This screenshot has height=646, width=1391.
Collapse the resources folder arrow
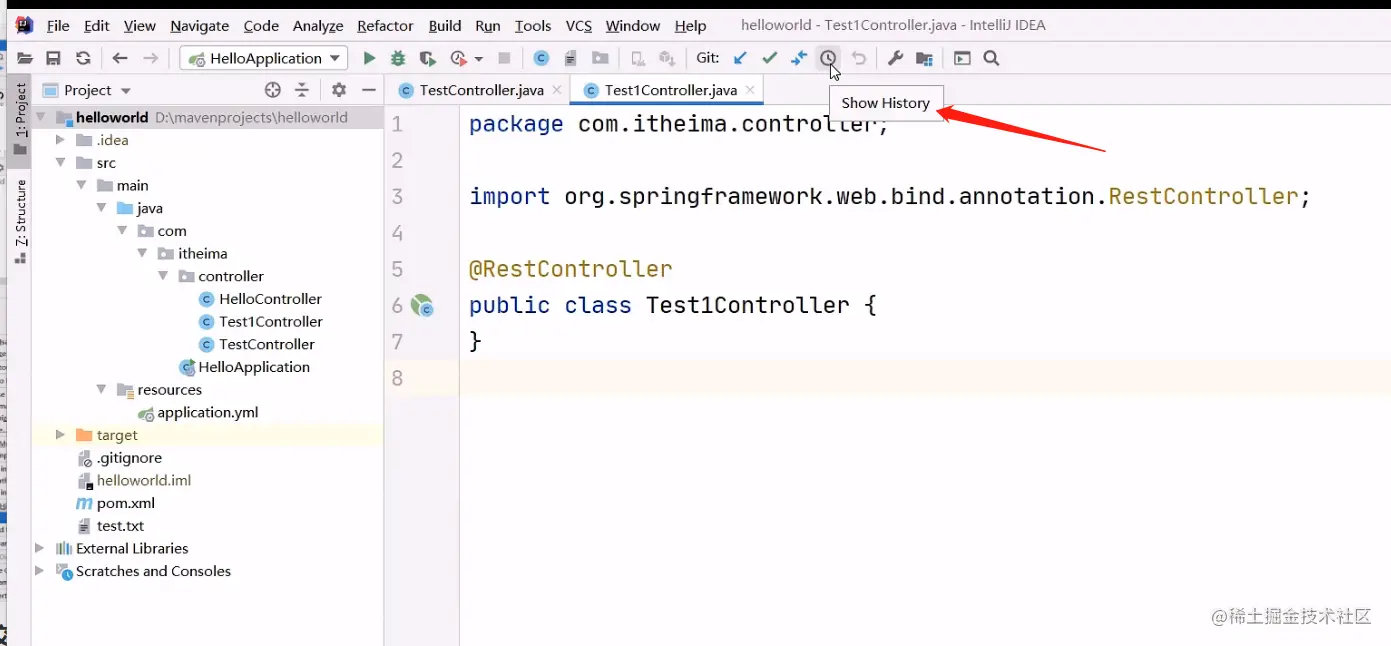(101, 389)
